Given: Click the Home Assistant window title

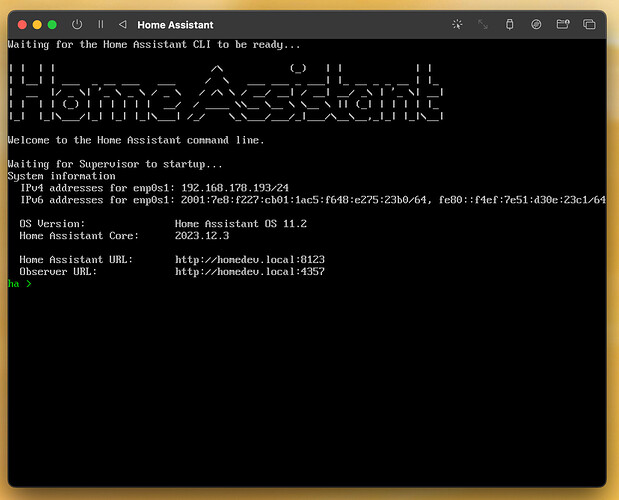Looking at the screenshot, I should pyautogui.click(x=174, y=24).
